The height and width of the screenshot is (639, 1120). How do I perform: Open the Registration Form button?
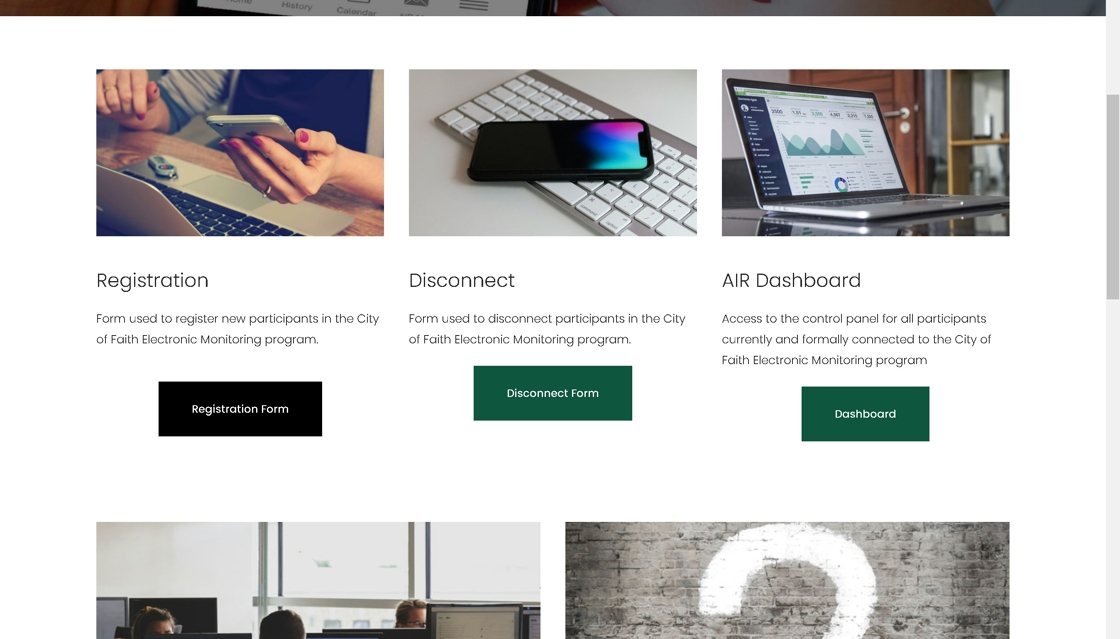240,409
